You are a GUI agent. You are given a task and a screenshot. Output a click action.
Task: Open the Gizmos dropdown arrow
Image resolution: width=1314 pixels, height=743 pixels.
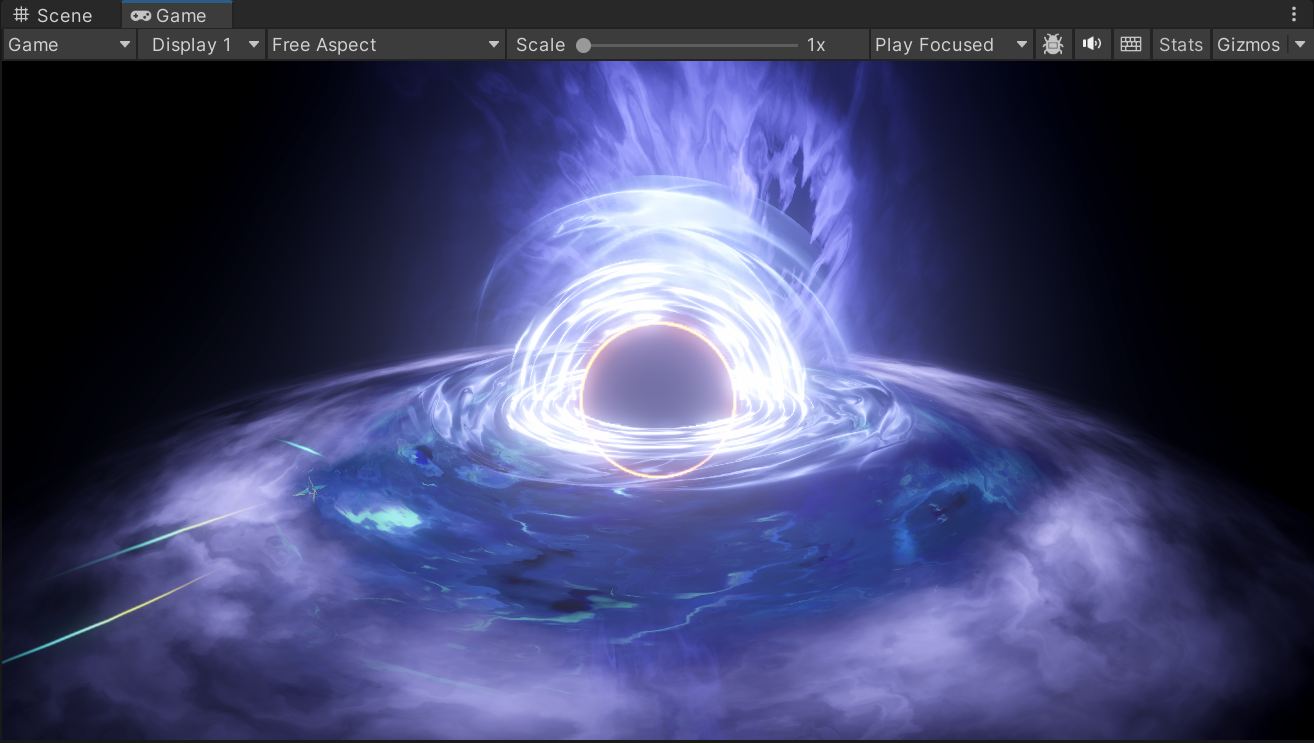1299,45
